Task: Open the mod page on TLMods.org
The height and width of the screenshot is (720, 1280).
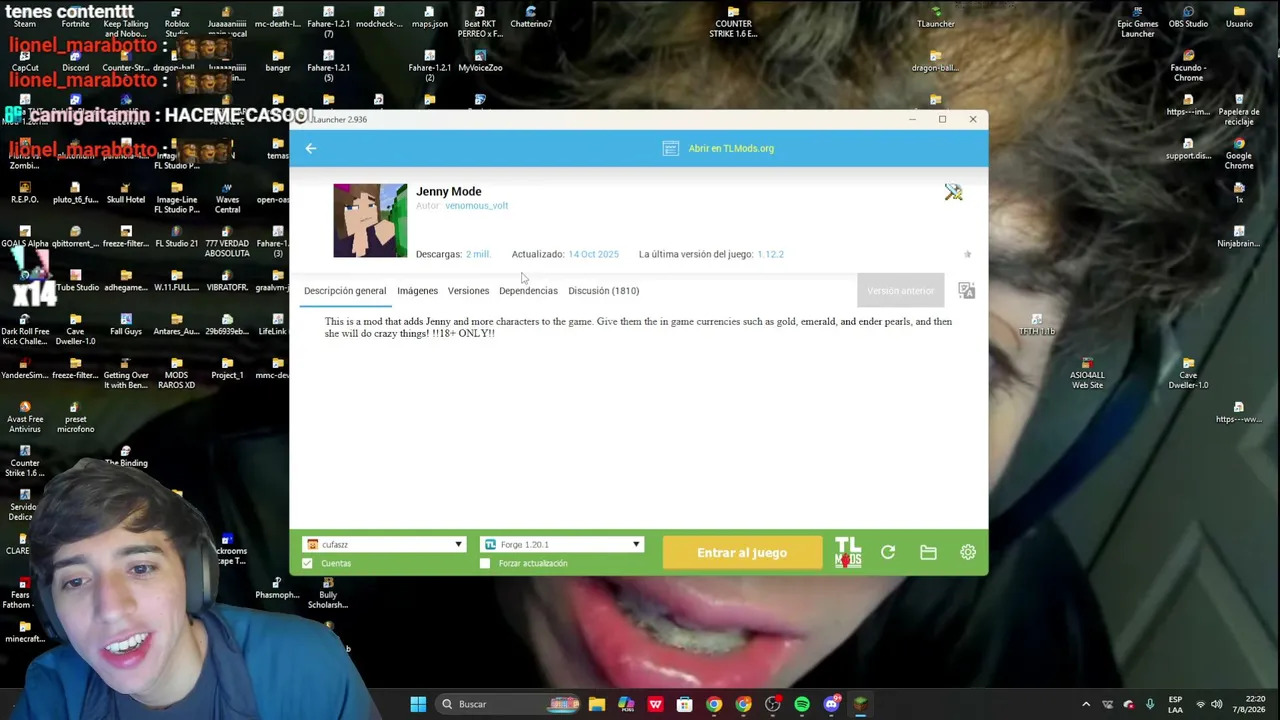Action: coord(719,148)
